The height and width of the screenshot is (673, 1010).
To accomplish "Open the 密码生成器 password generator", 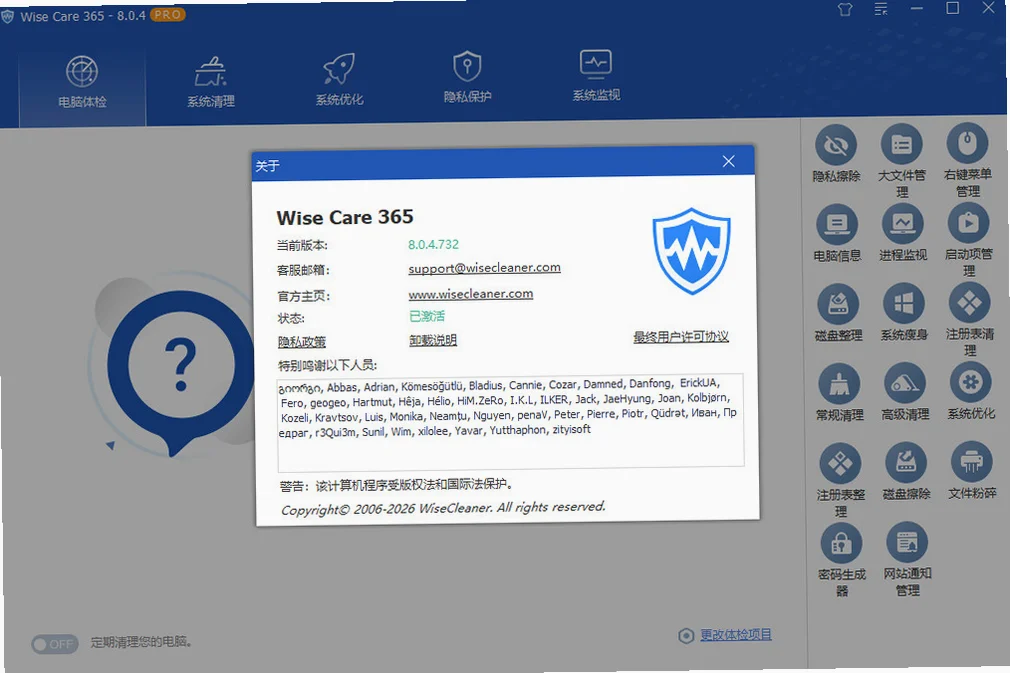I will coord(842,560).
